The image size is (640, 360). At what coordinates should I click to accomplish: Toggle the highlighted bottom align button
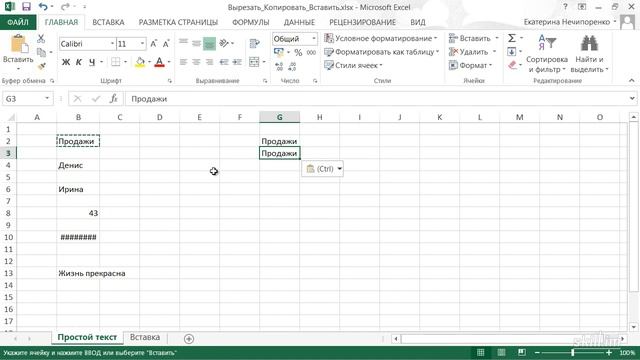[209, 43]
